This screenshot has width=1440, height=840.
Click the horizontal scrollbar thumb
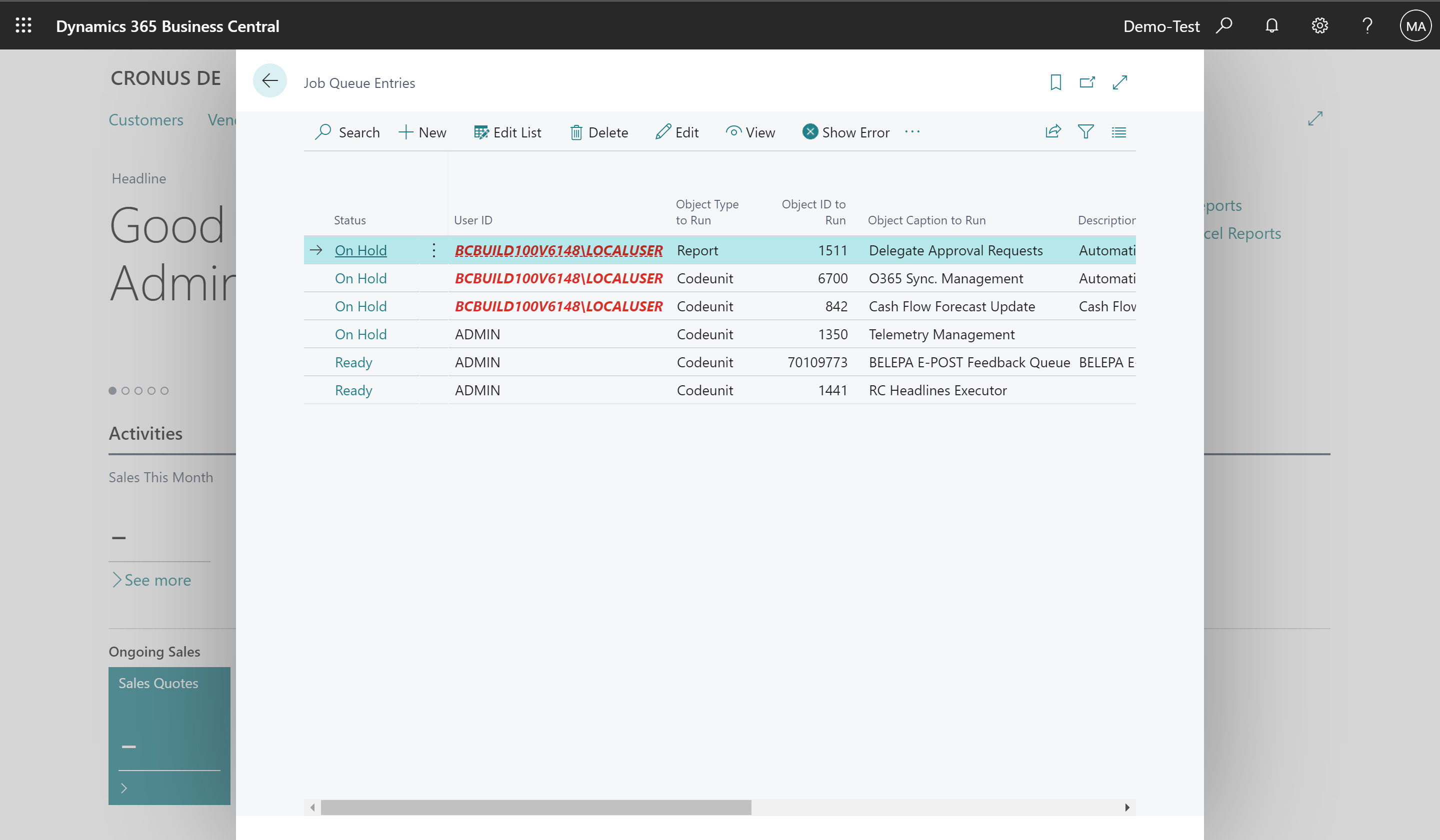point(535,808)
